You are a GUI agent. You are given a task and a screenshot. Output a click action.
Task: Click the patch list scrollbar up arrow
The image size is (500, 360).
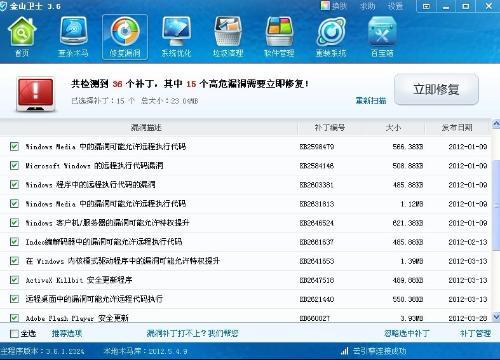coord(496,124)
